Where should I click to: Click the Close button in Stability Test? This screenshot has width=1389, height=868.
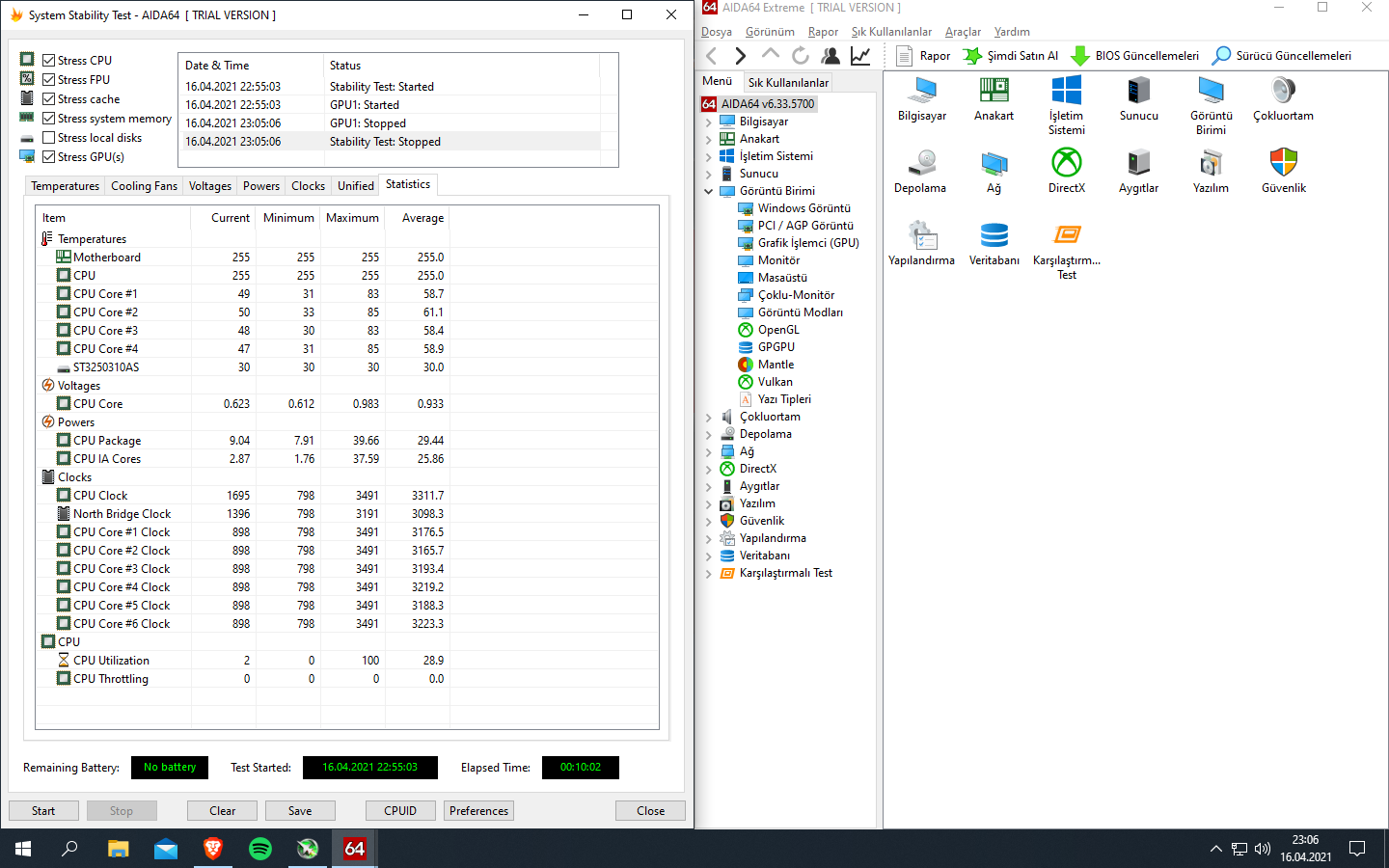coord(650,811)
